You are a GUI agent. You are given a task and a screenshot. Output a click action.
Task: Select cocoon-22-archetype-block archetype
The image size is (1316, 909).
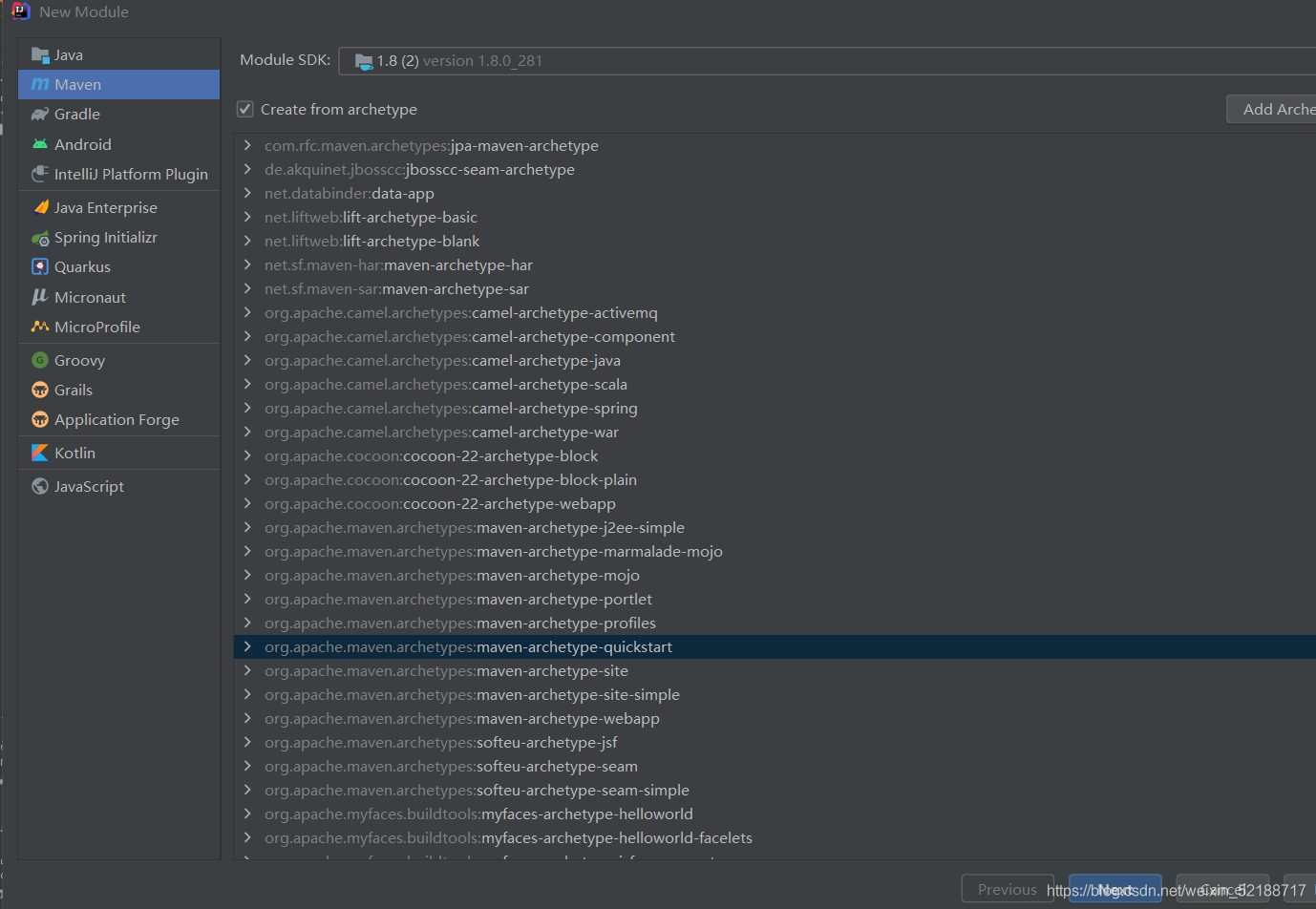click(x=775, y=455)
